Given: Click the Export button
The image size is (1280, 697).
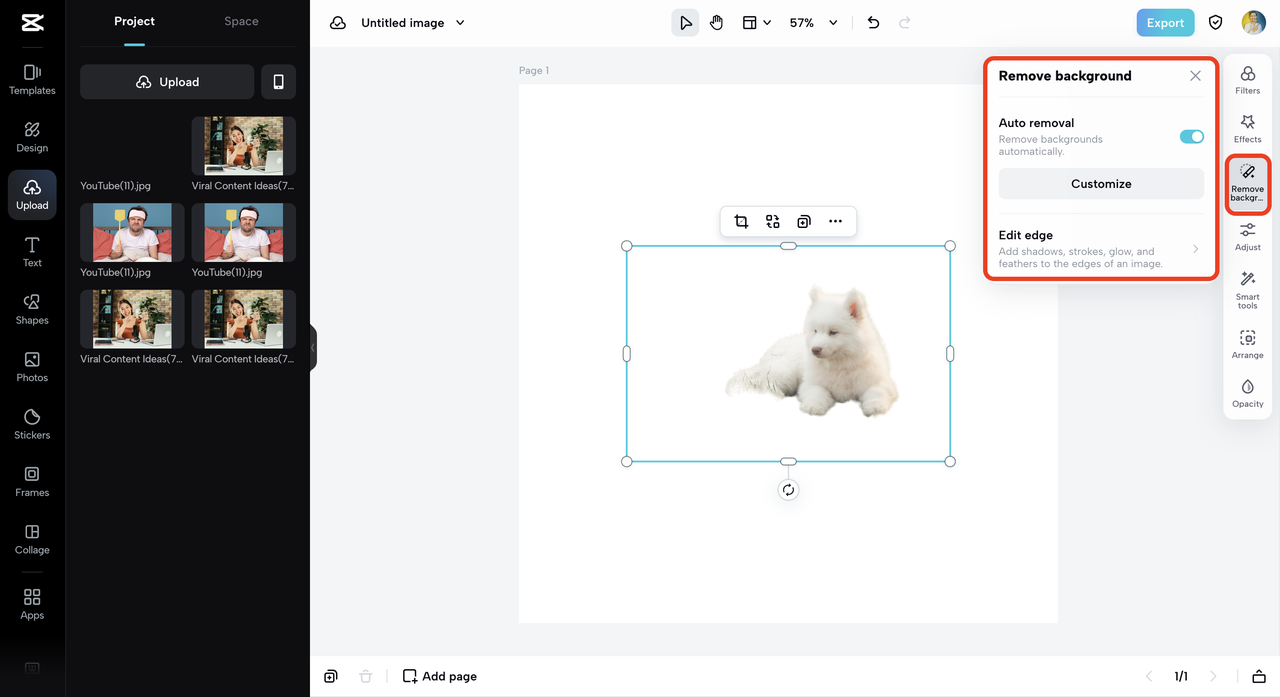Looking at the screenshot, I should point(1165,23).
